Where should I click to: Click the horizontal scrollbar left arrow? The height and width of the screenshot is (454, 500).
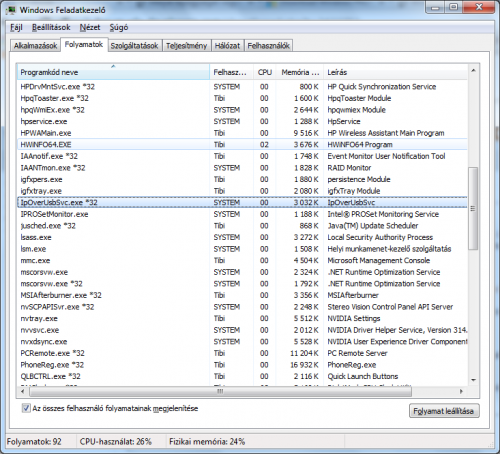point(22,391)
